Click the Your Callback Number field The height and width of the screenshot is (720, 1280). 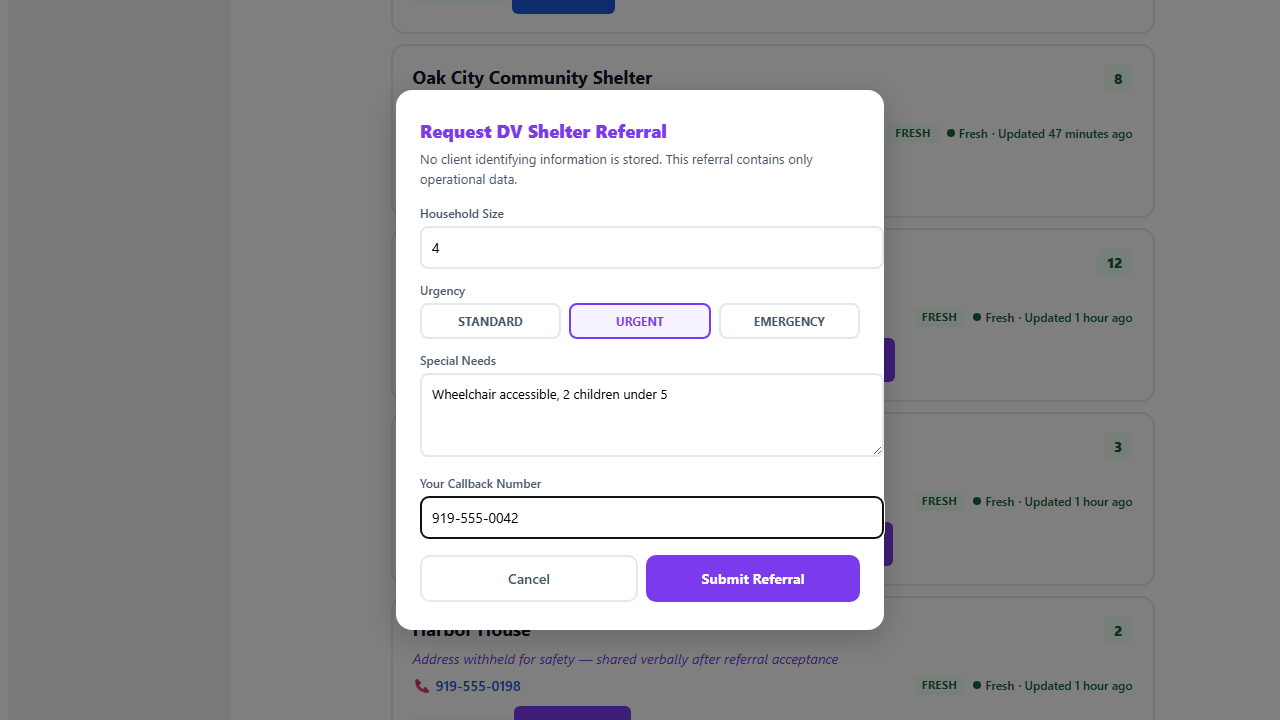tap(651, 517)
